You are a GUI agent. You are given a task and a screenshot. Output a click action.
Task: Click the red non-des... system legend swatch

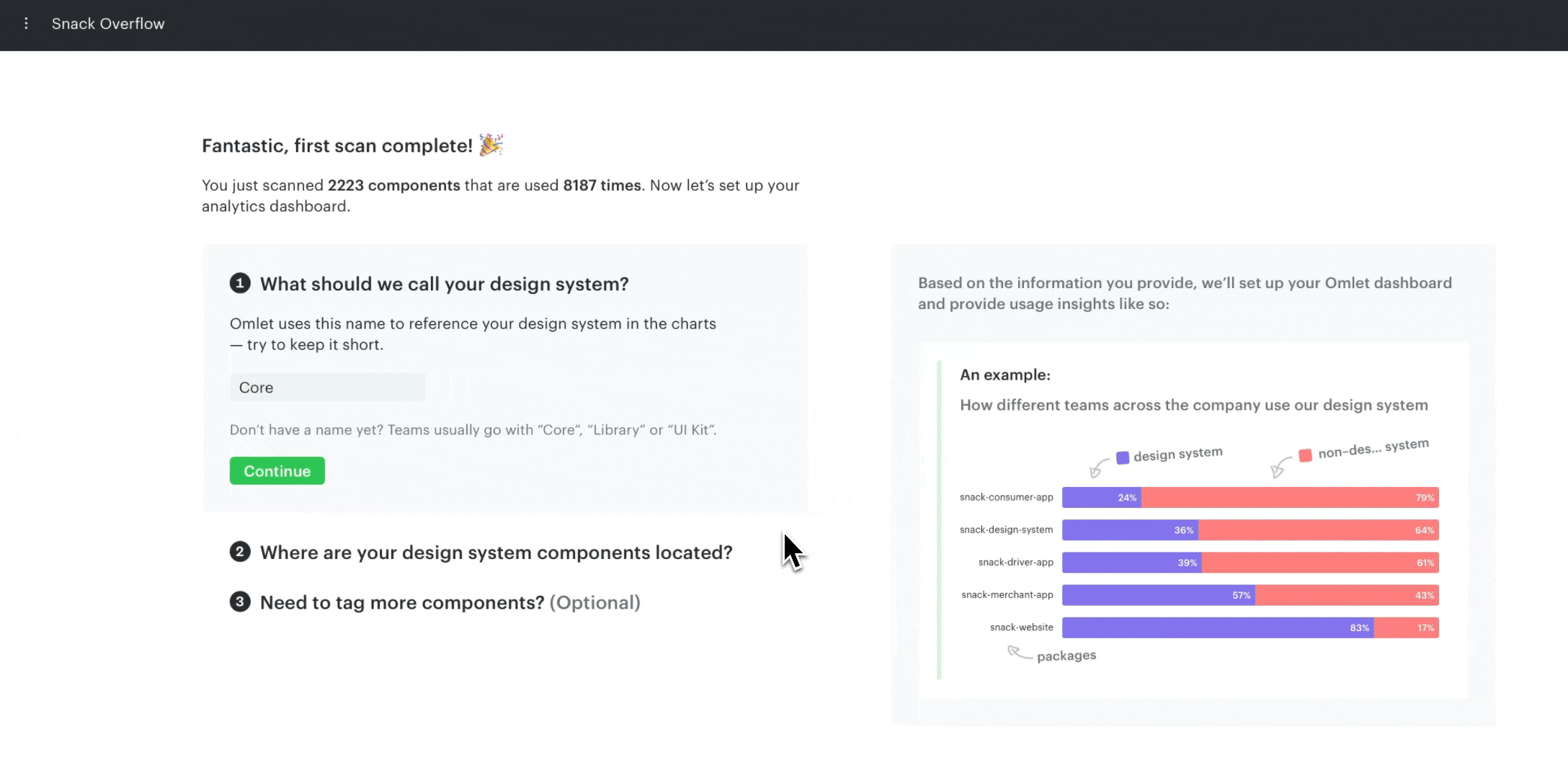click(1305, 455)
